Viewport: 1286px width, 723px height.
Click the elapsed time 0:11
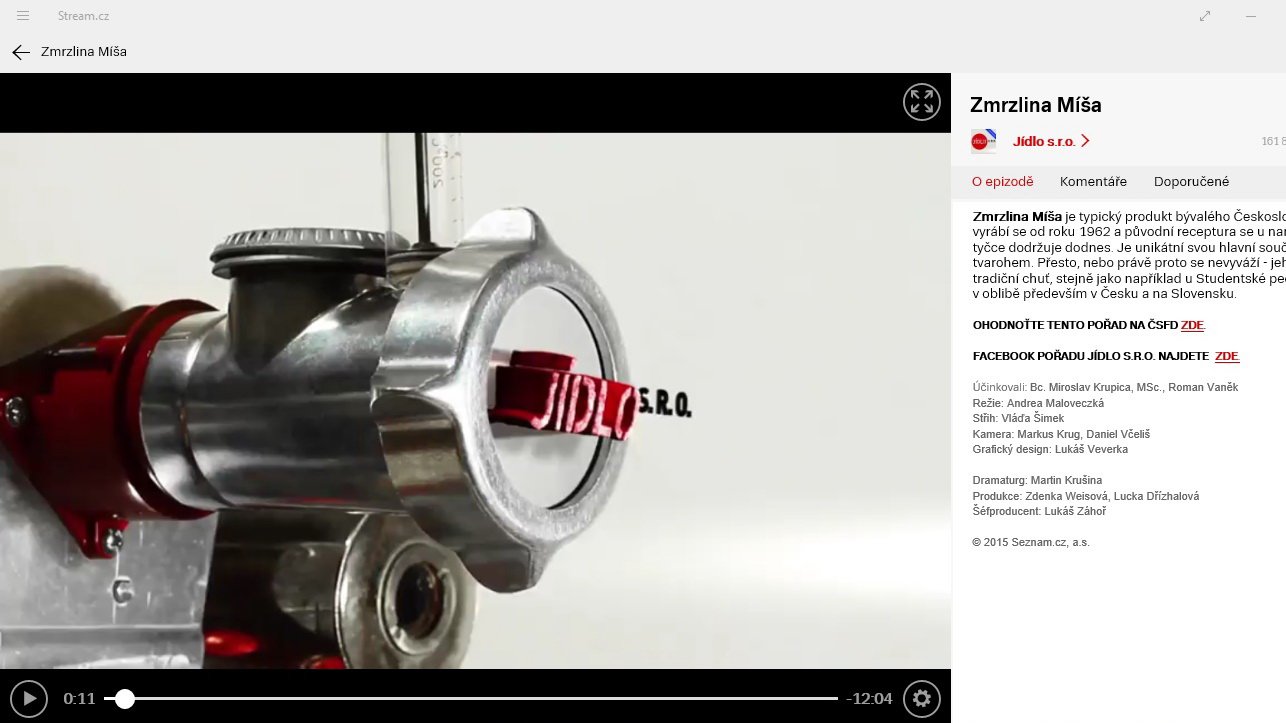tap(79, 698)
